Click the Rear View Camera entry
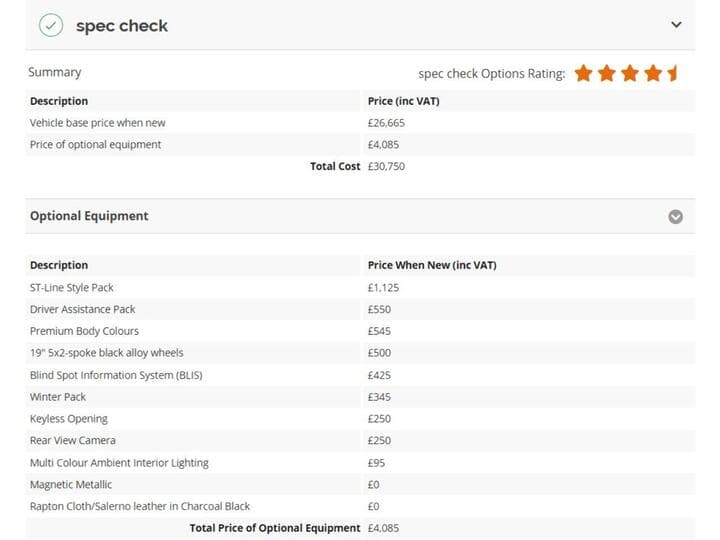720x540 pixels. point(73,440)
